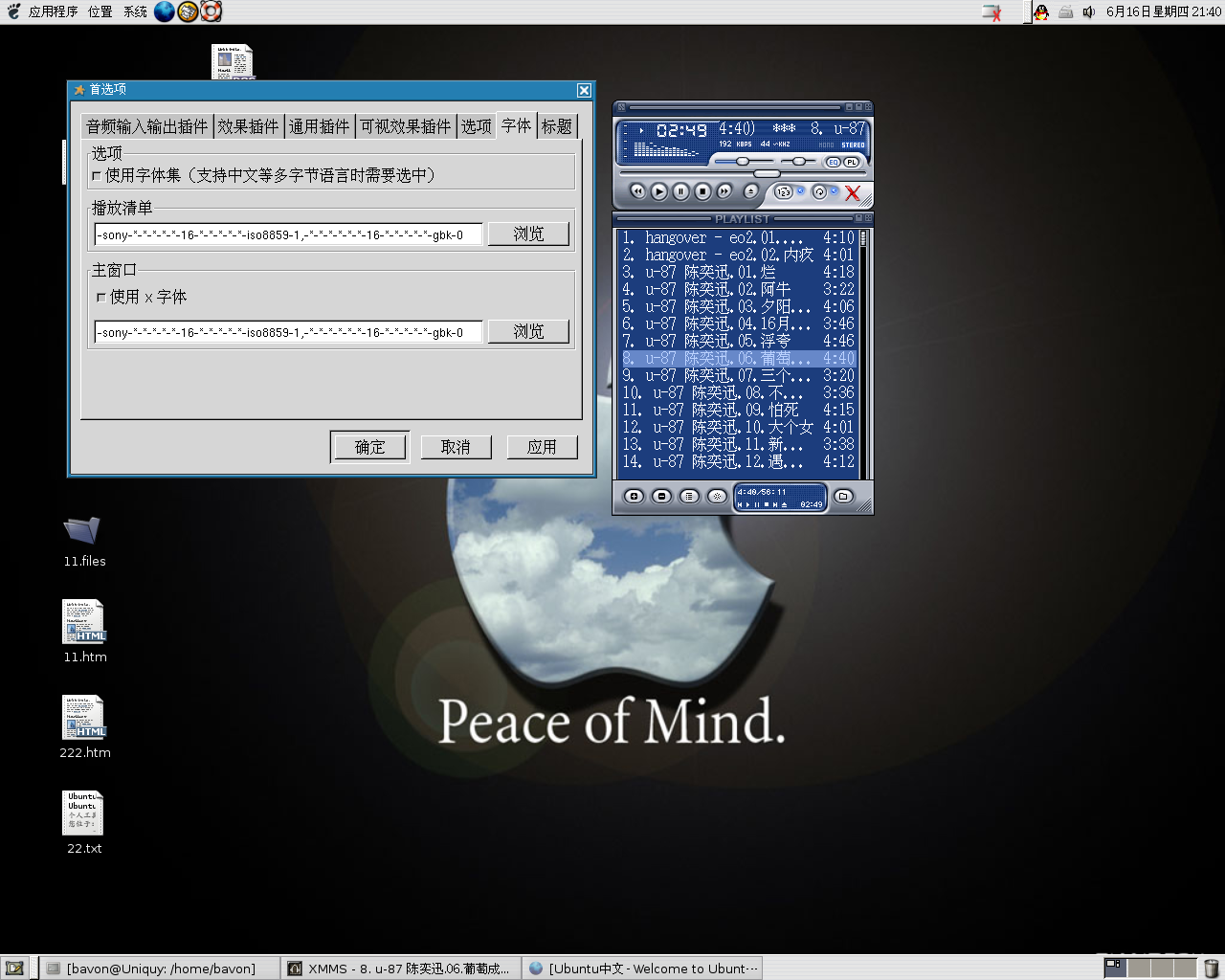Click mini play control in playlist footer
1225x980 pixels.
click(x=748, y=504)
